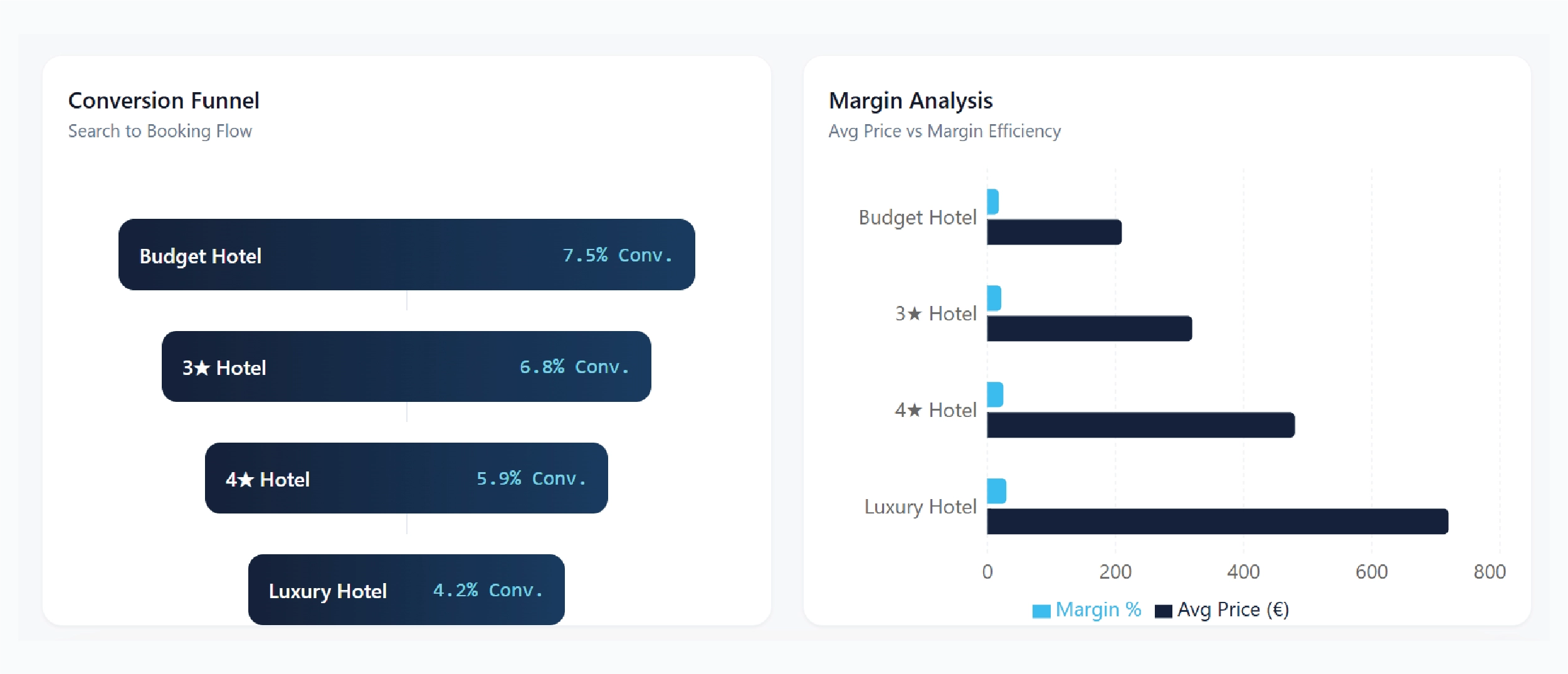Click the Search to Booking Flow subtitle

pyautogui.click(x=160, y=131)
